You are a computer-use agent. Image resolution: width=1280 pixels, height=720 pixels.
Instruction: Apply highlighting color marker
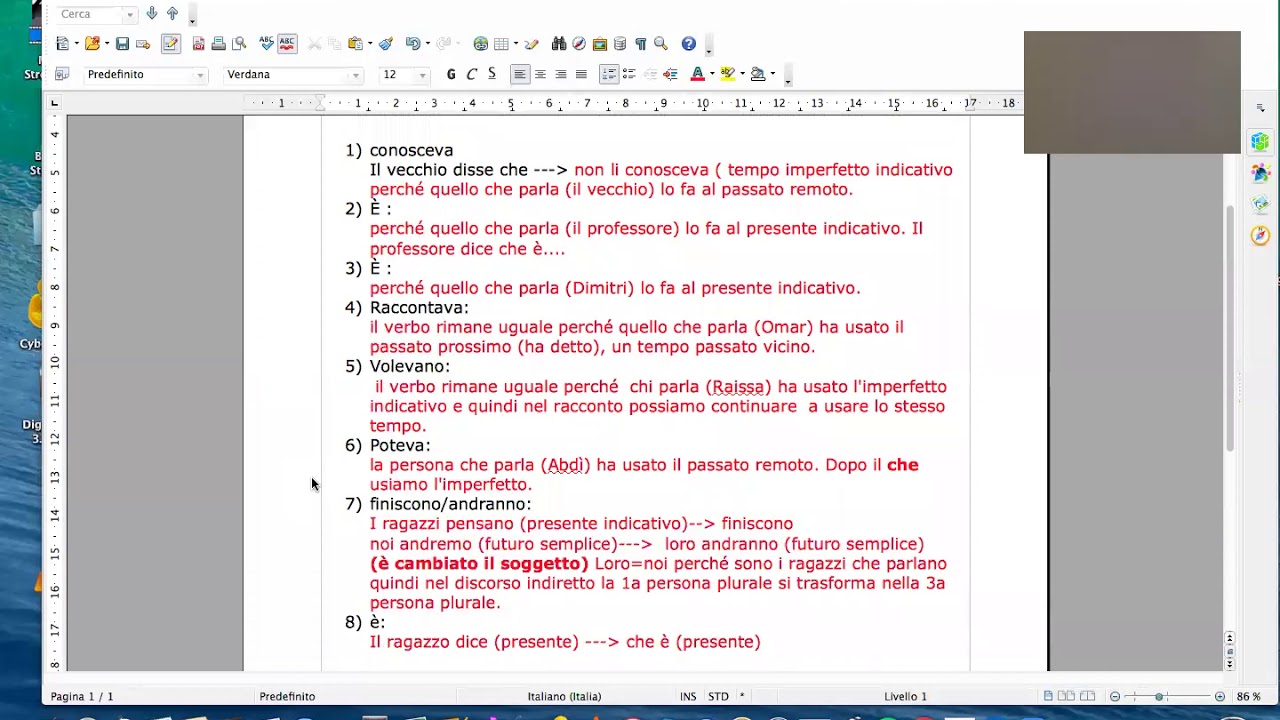727,74
